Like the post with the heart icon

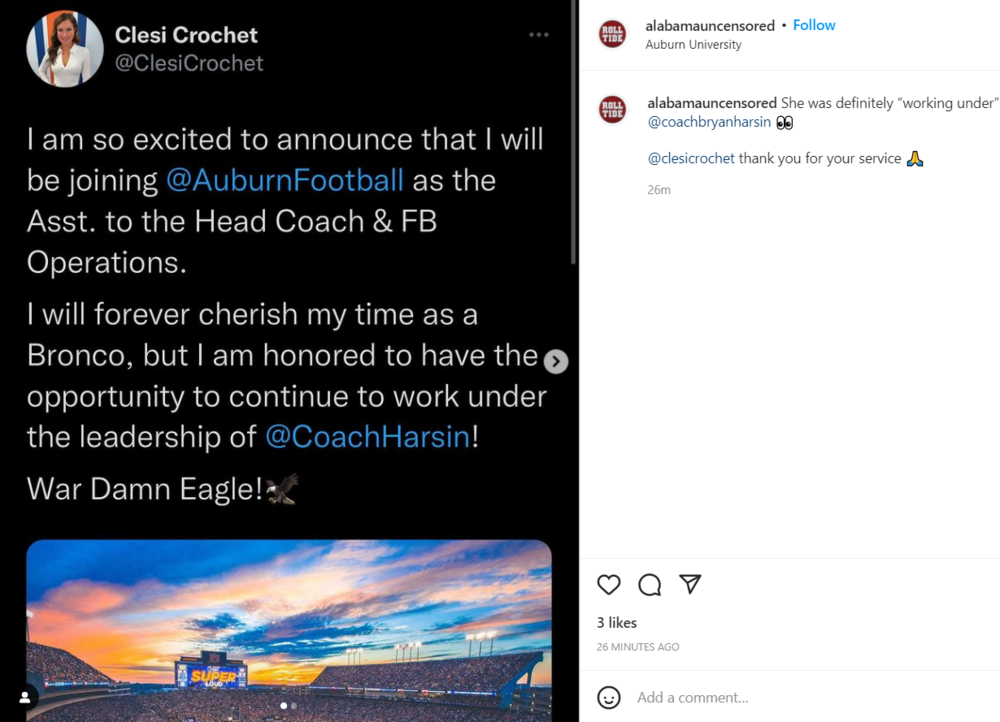609,585
